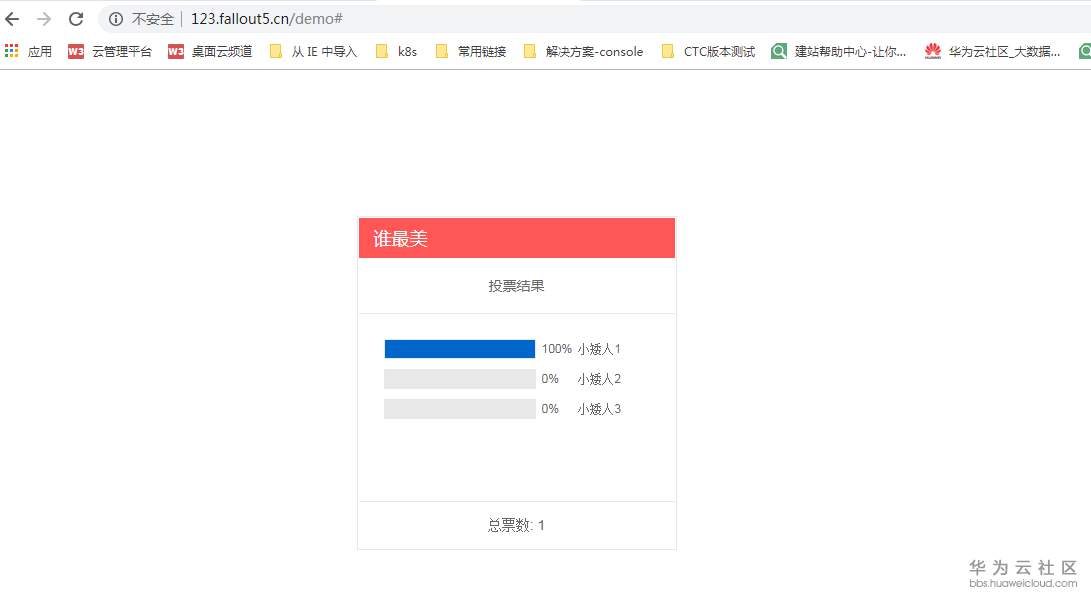
Task: Click the 小矮人3 vote option label
Action: point(599,409)
